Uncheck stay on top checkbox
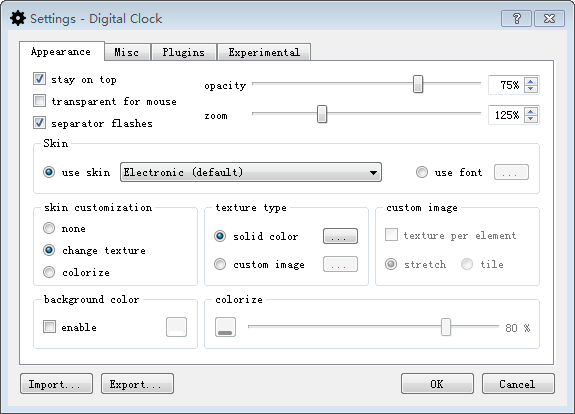This screenshot has width=575, height=414. [39, 79]
